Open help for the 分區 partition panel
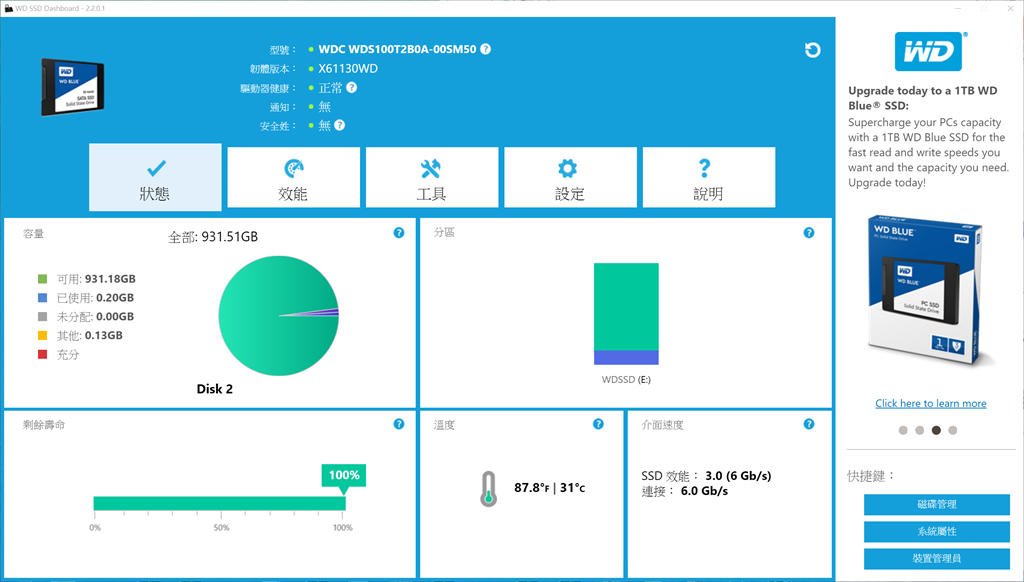The height and width of the screenshot is (582, 1024). (x=809, y=232)
